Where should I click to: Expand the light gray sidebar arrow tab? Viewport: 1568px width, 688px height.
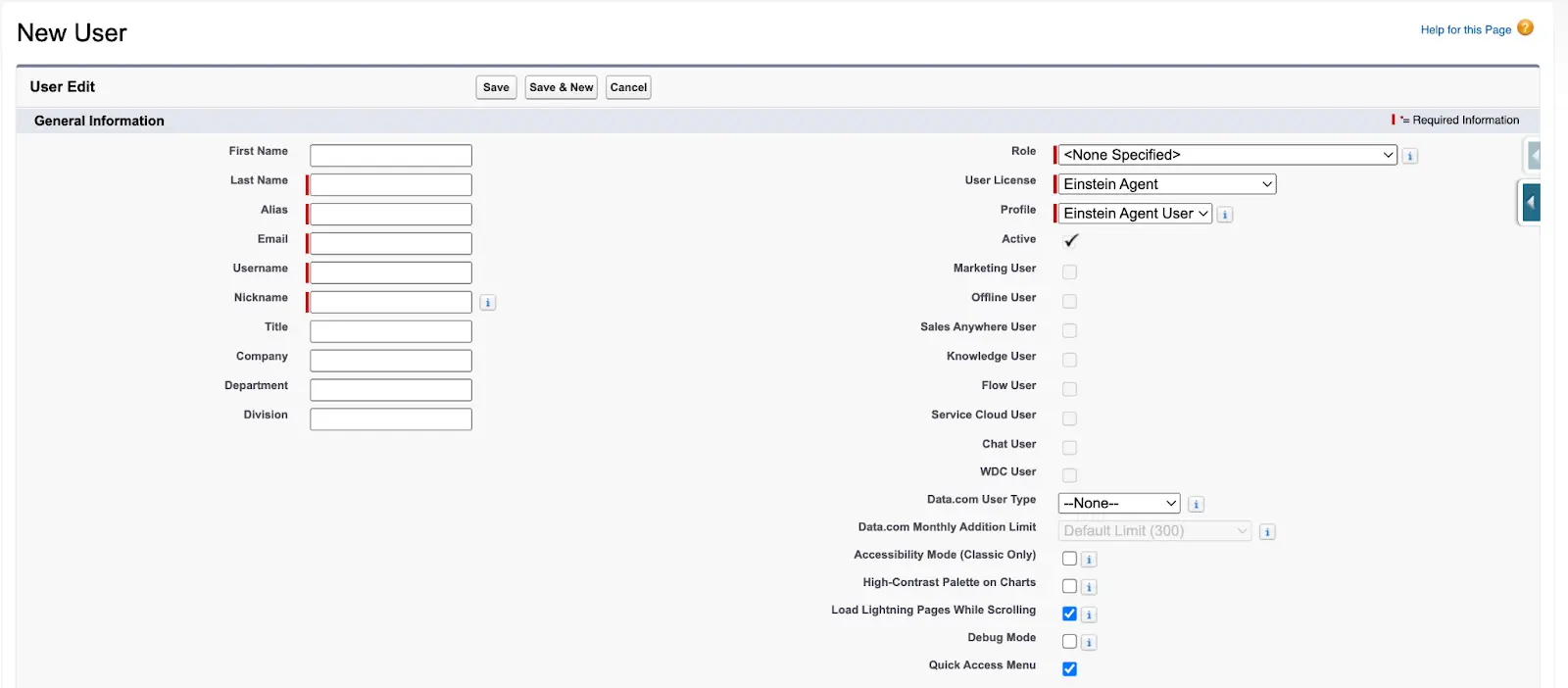(x=1534, y=155)
